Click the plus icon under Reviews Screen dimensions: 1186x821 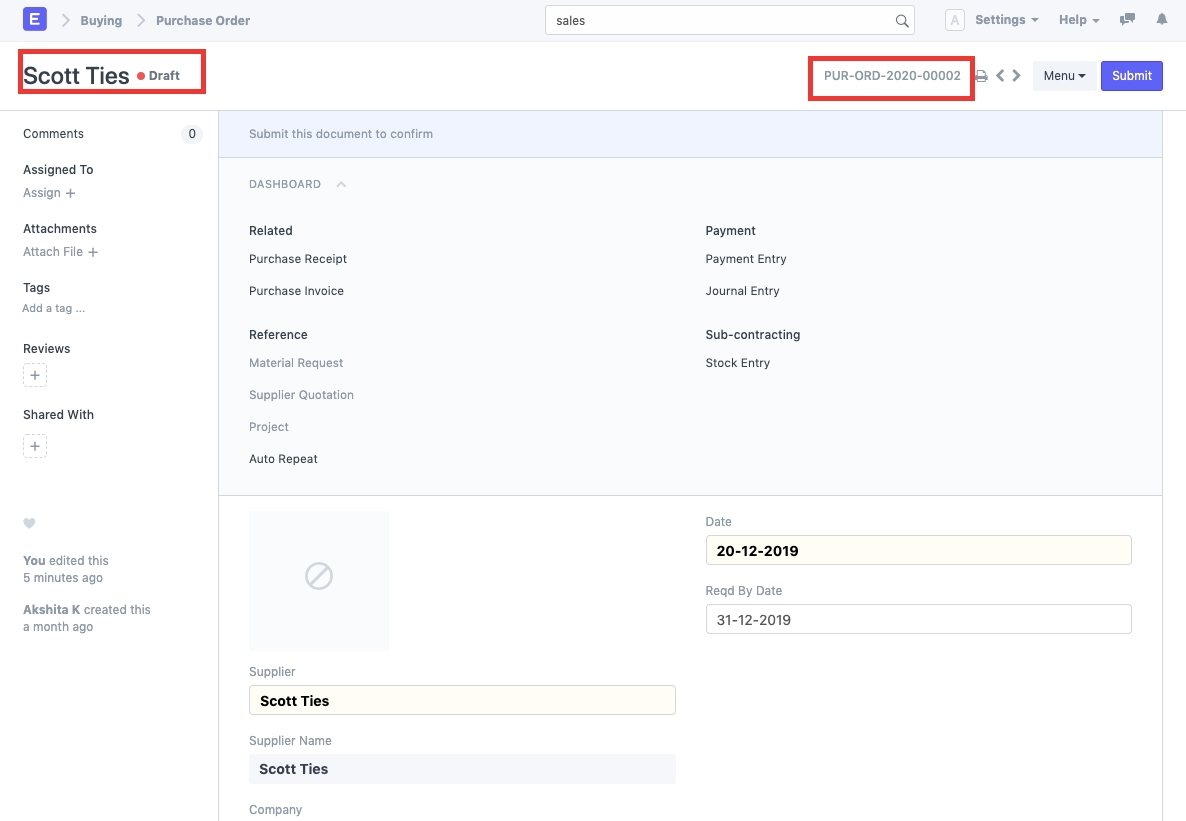35,376
